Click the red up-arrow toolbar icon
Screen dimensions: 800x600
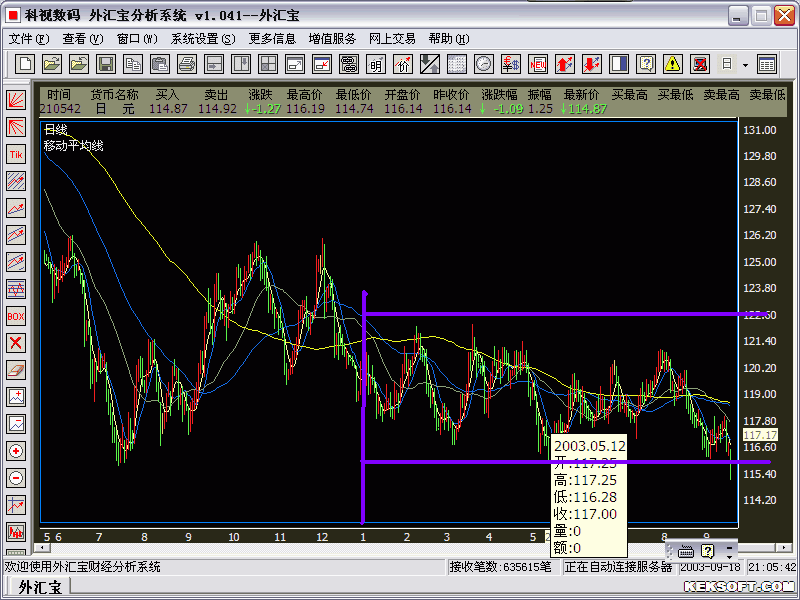pyautogui.click(x=565, y=64)
